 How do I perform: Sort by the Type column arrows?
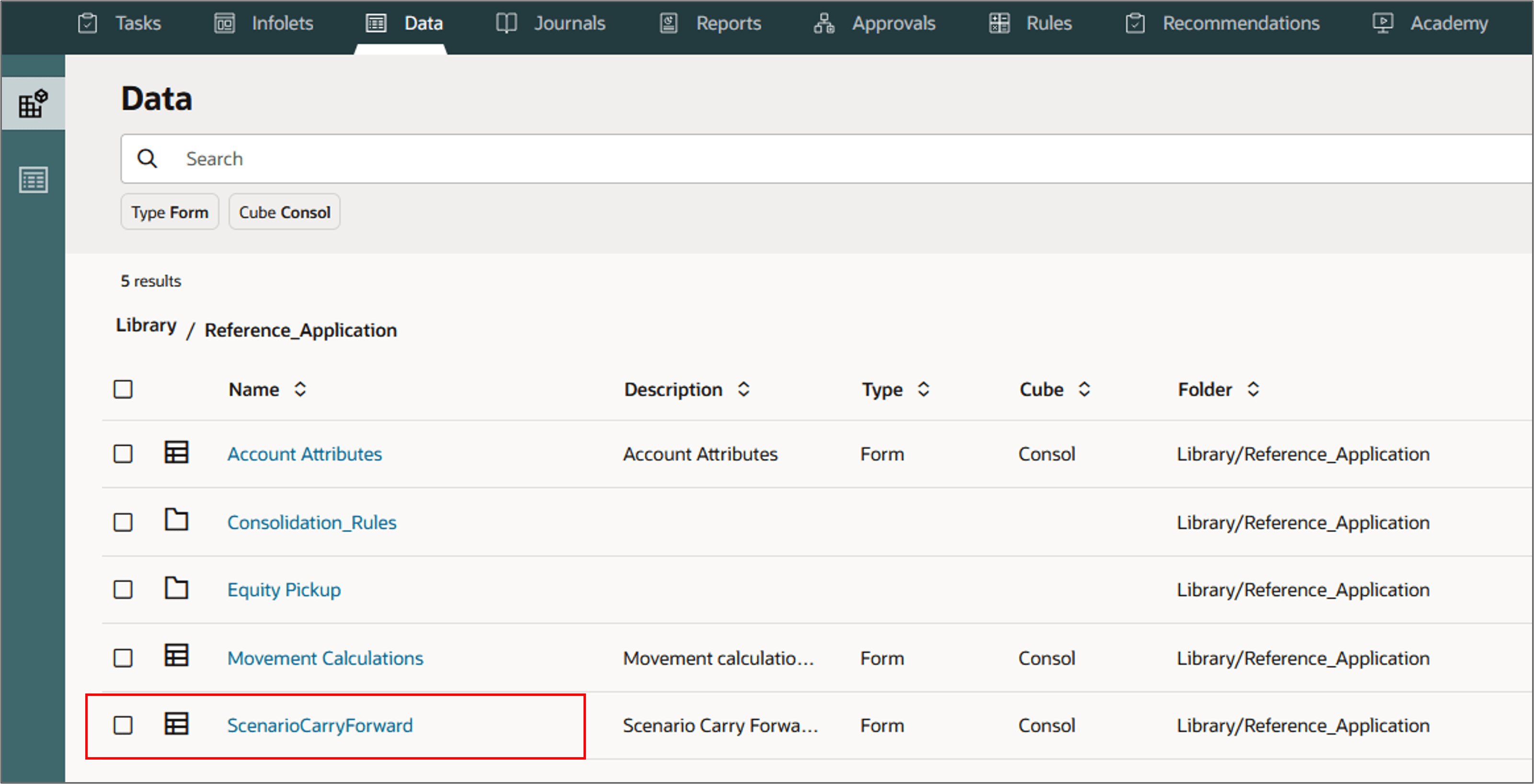point(923,389)
